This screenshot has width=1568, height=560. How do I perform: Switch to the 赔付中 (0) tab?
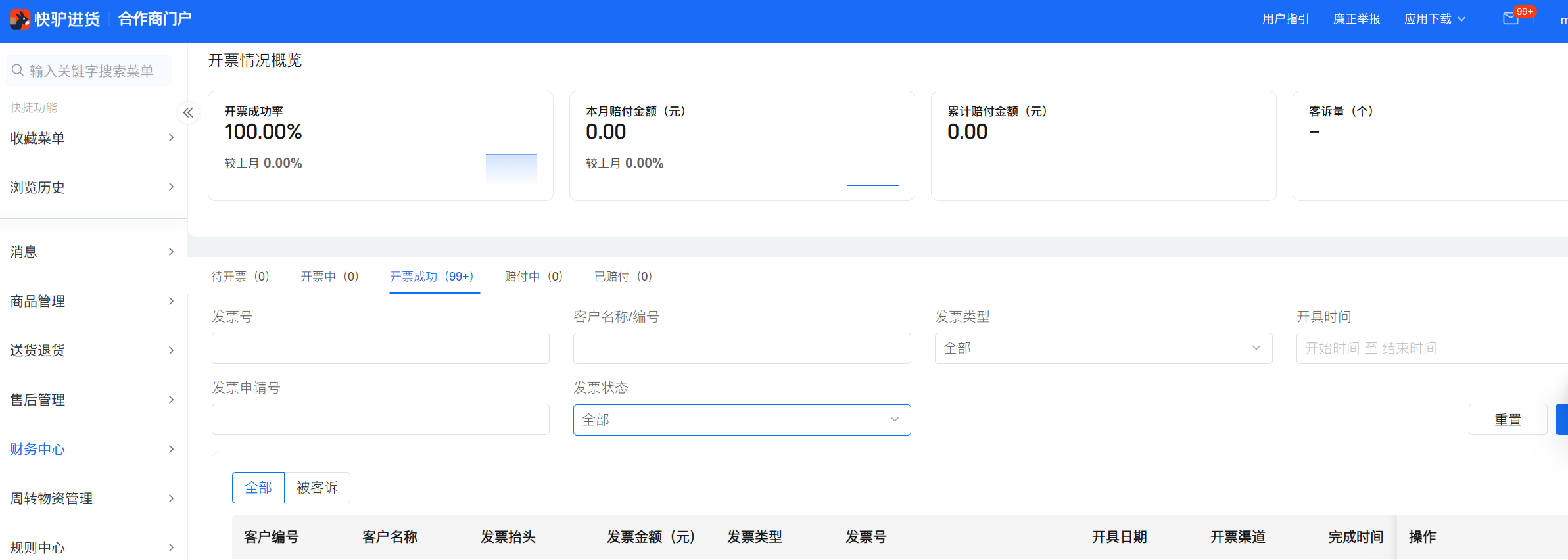533,277
